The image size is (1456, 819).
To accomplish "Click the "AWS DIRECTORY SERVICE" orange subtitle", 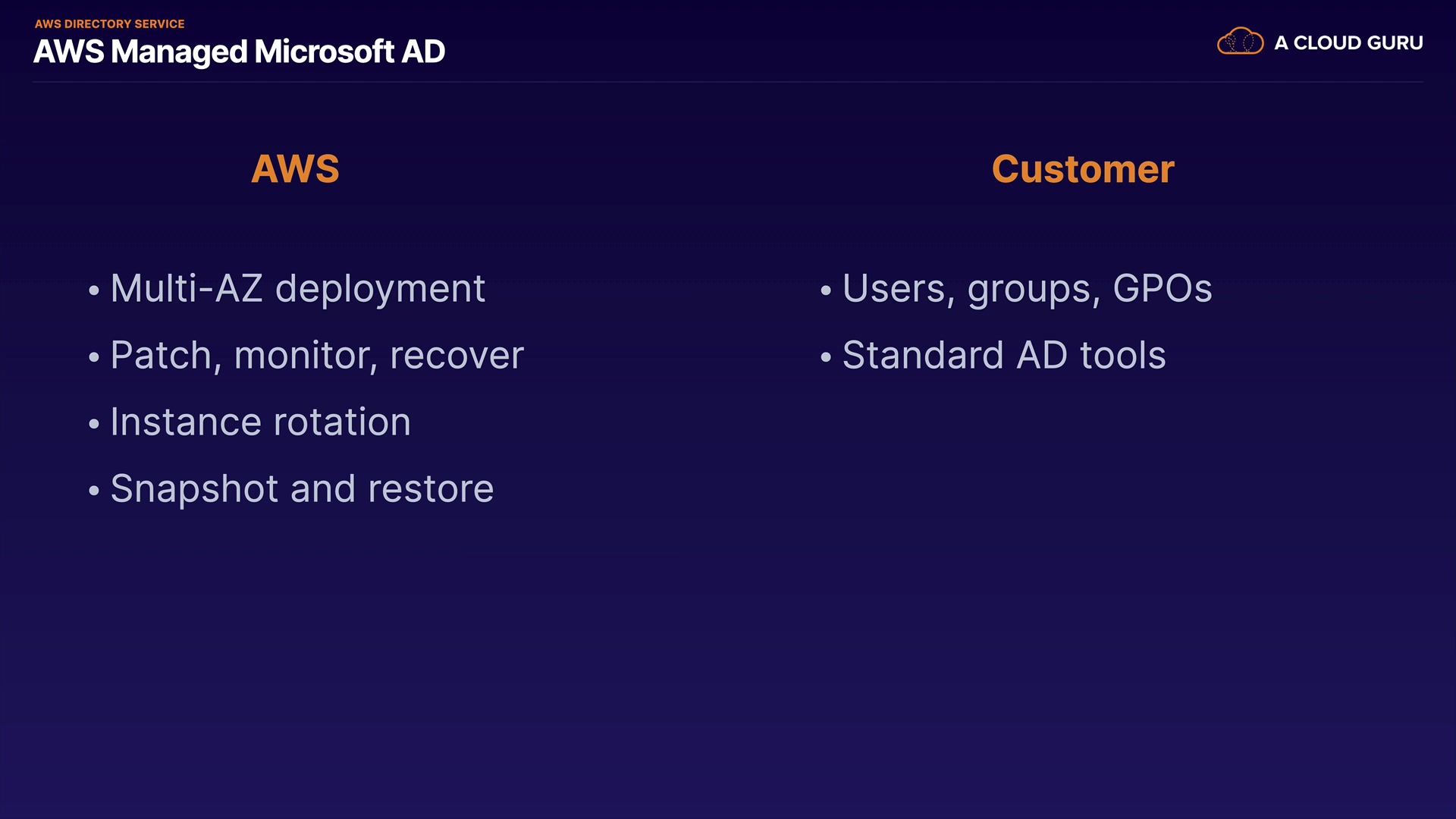I will tap(110, 24).
